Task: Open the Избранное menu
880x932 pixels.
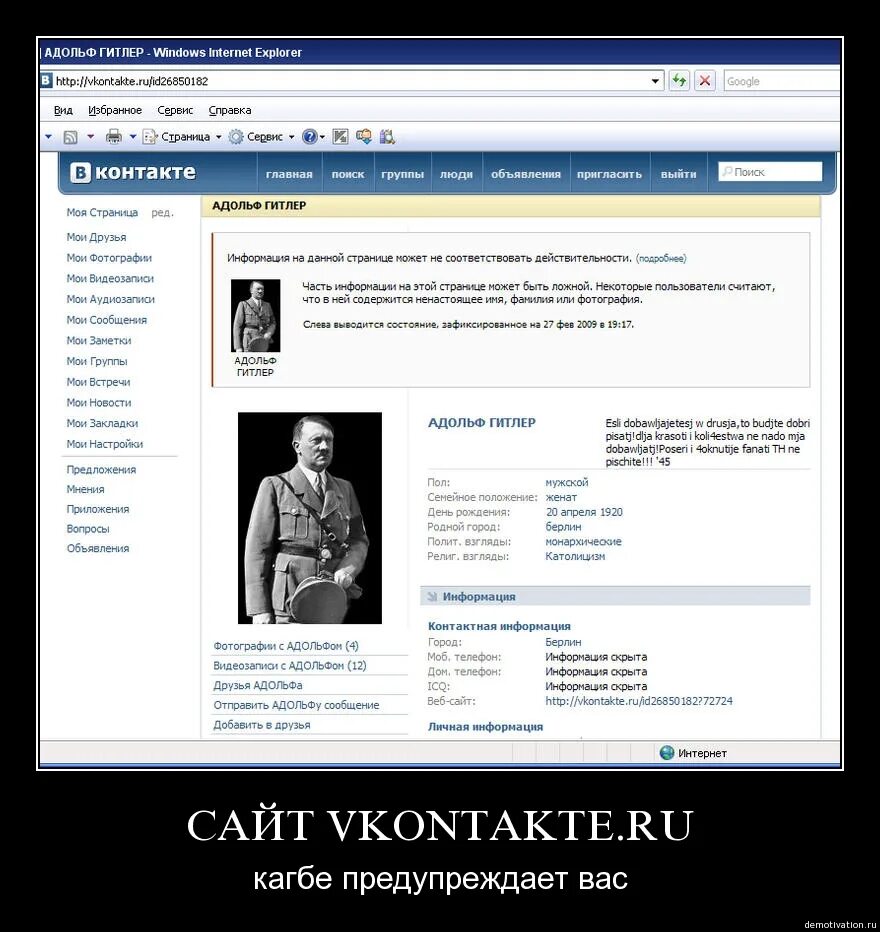Action: 115,110
